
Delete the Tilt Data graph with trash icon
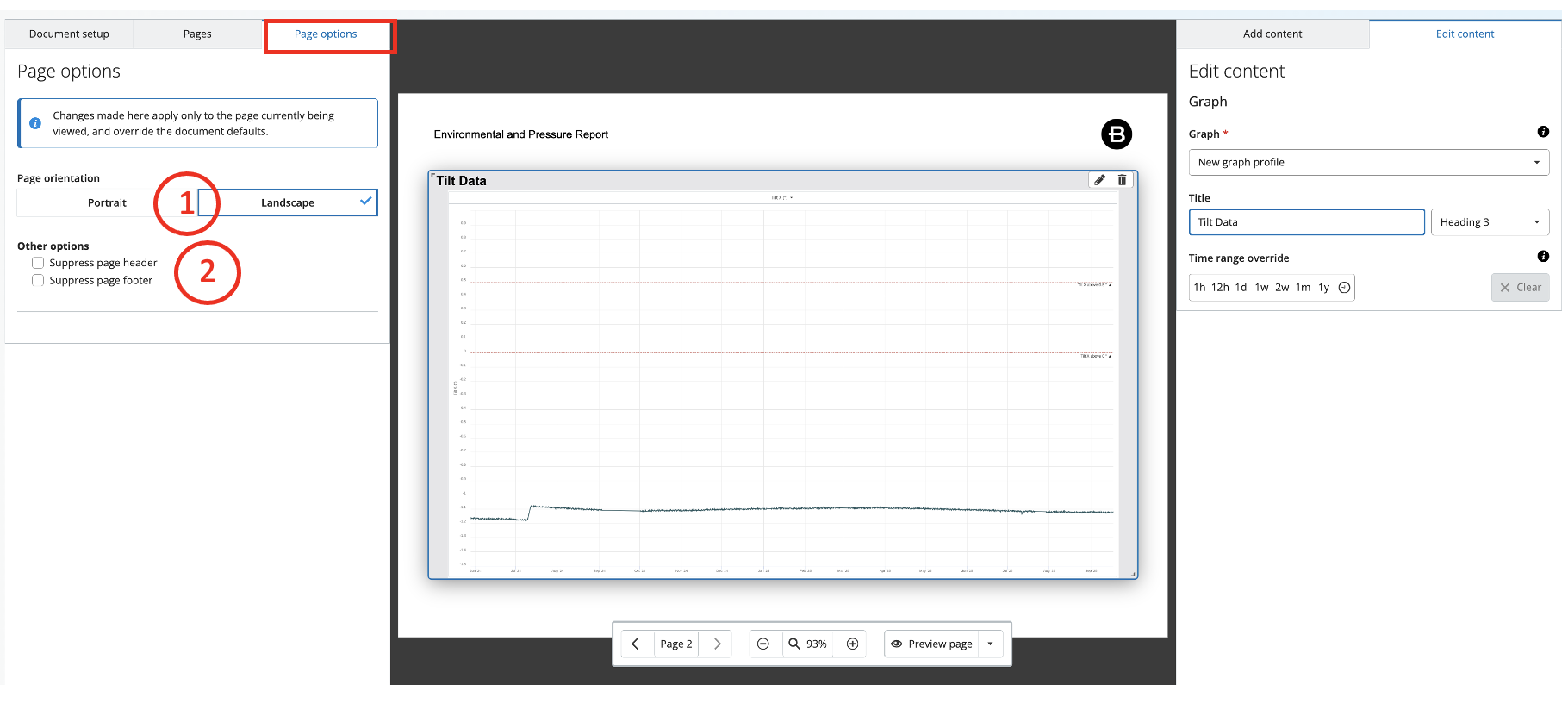[1122, 180]
